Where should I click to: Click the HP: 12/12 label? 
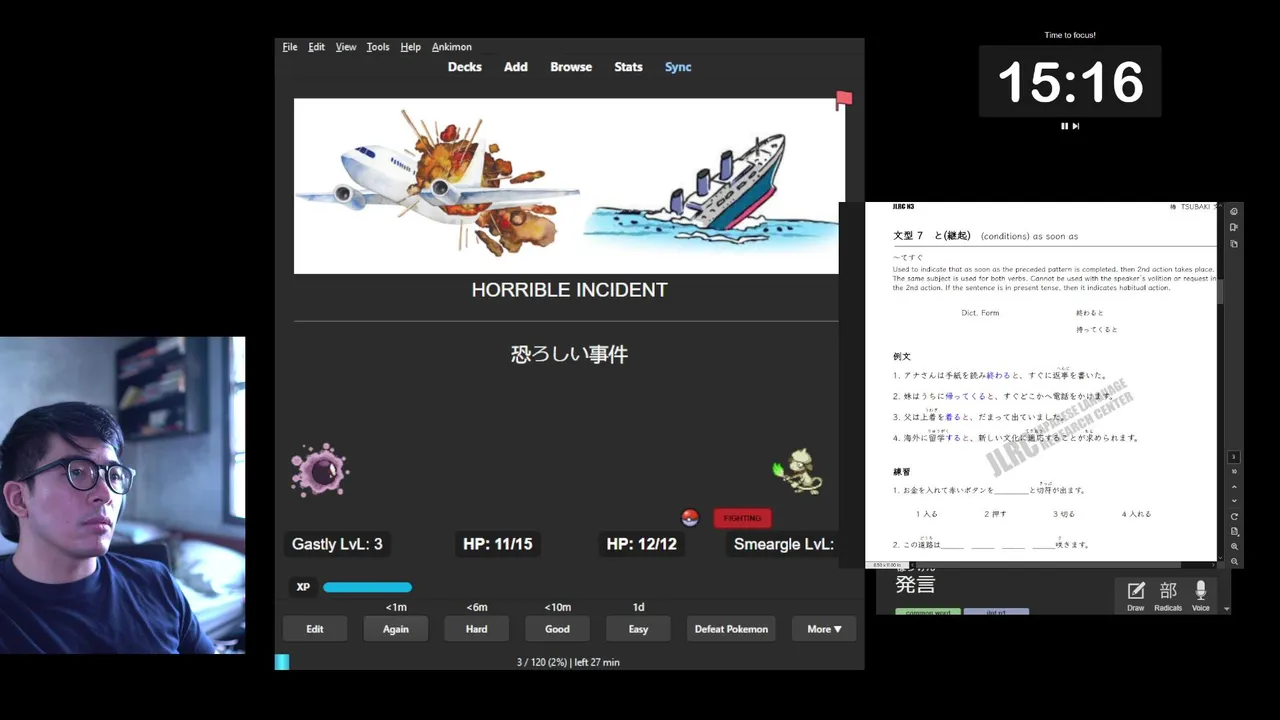[x=642, y=544]
